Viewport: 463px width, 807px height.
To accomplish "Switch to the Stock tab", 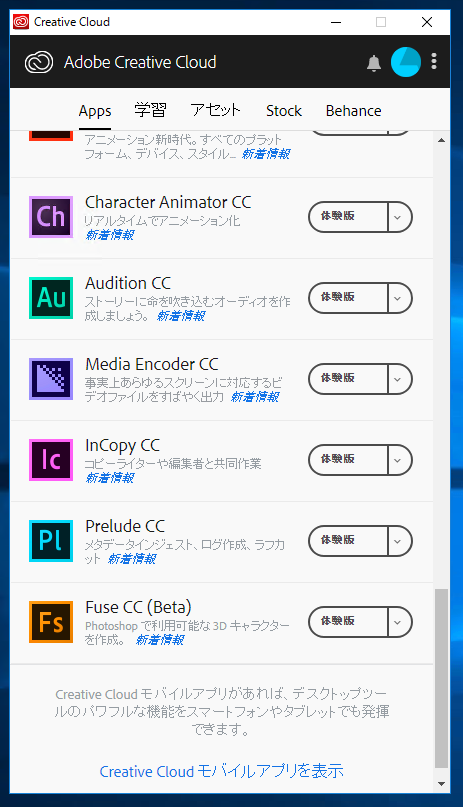I will 284,111.
